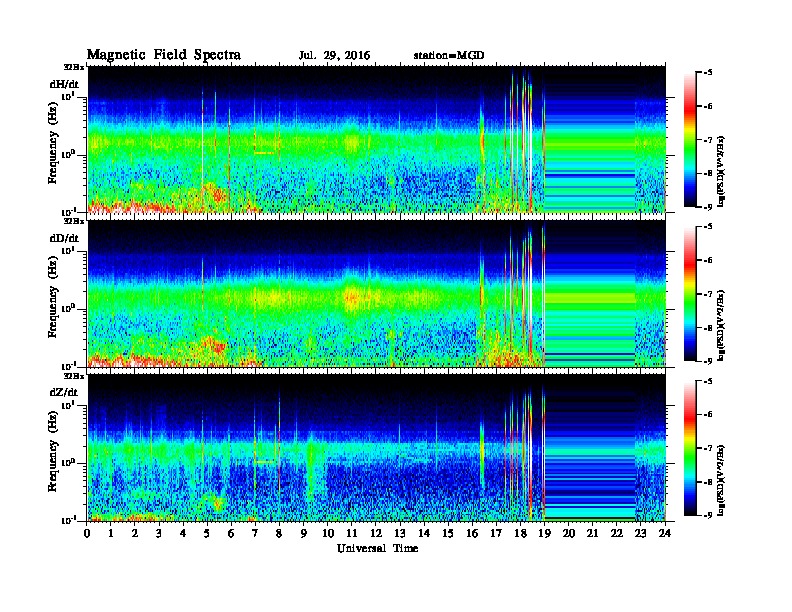Click the '-5' value on the dH/dt color bar
The height and width of the screenshot is (612, 792).
point(708,73)
